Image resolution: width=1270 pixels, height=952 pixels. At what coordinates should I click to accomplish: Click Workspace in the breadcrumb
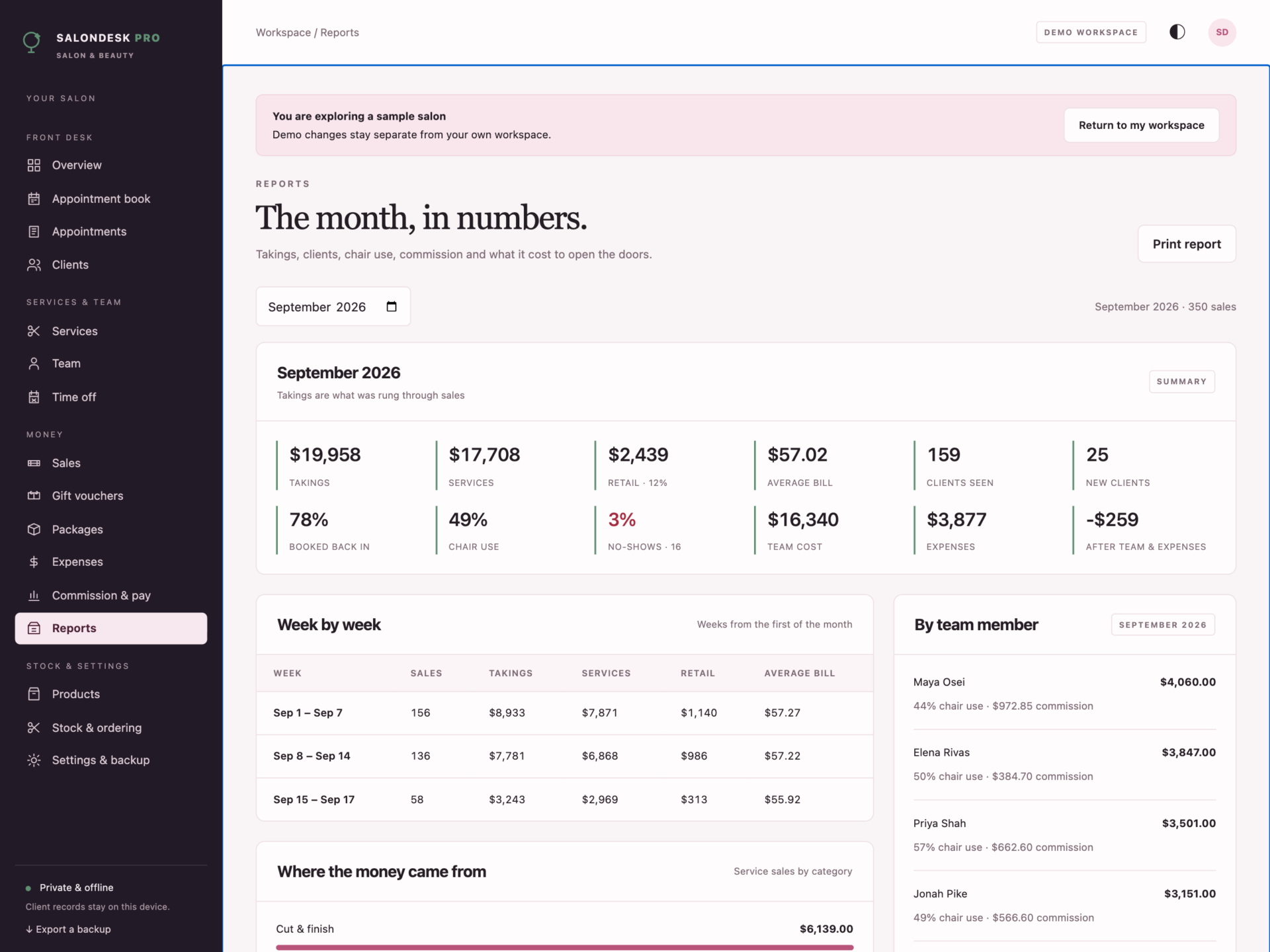point(283,32)
